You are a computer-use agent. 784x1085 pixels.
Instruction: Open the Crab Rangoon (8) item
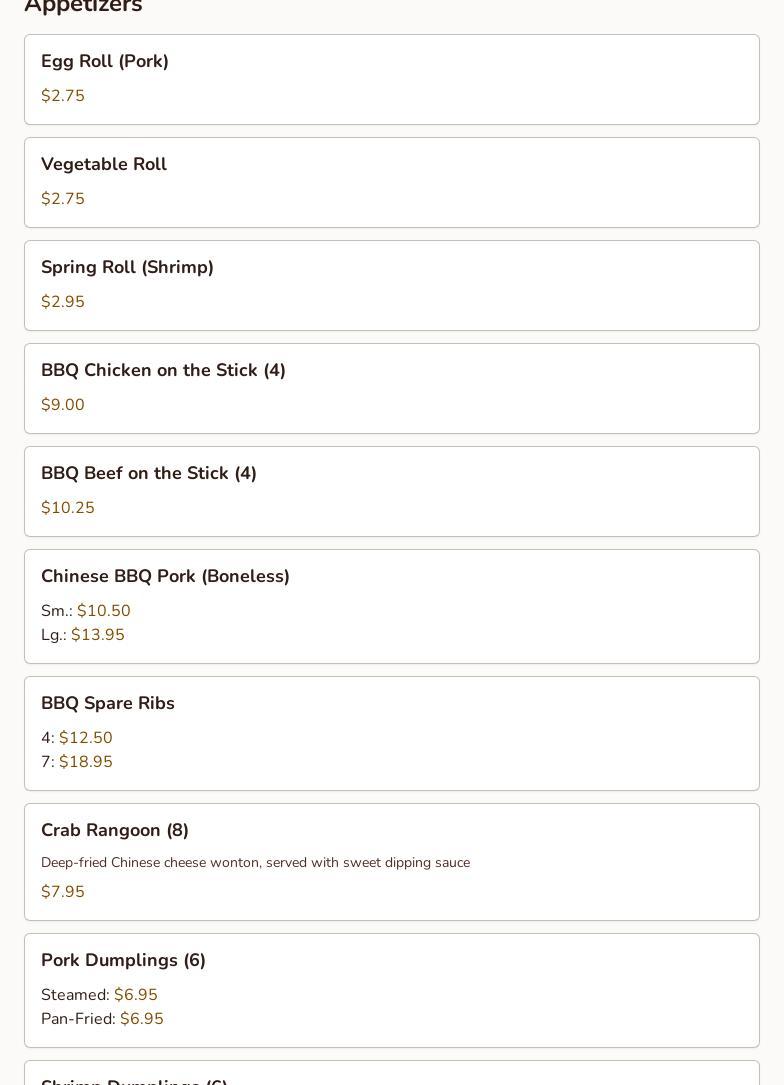coord(115,831)
